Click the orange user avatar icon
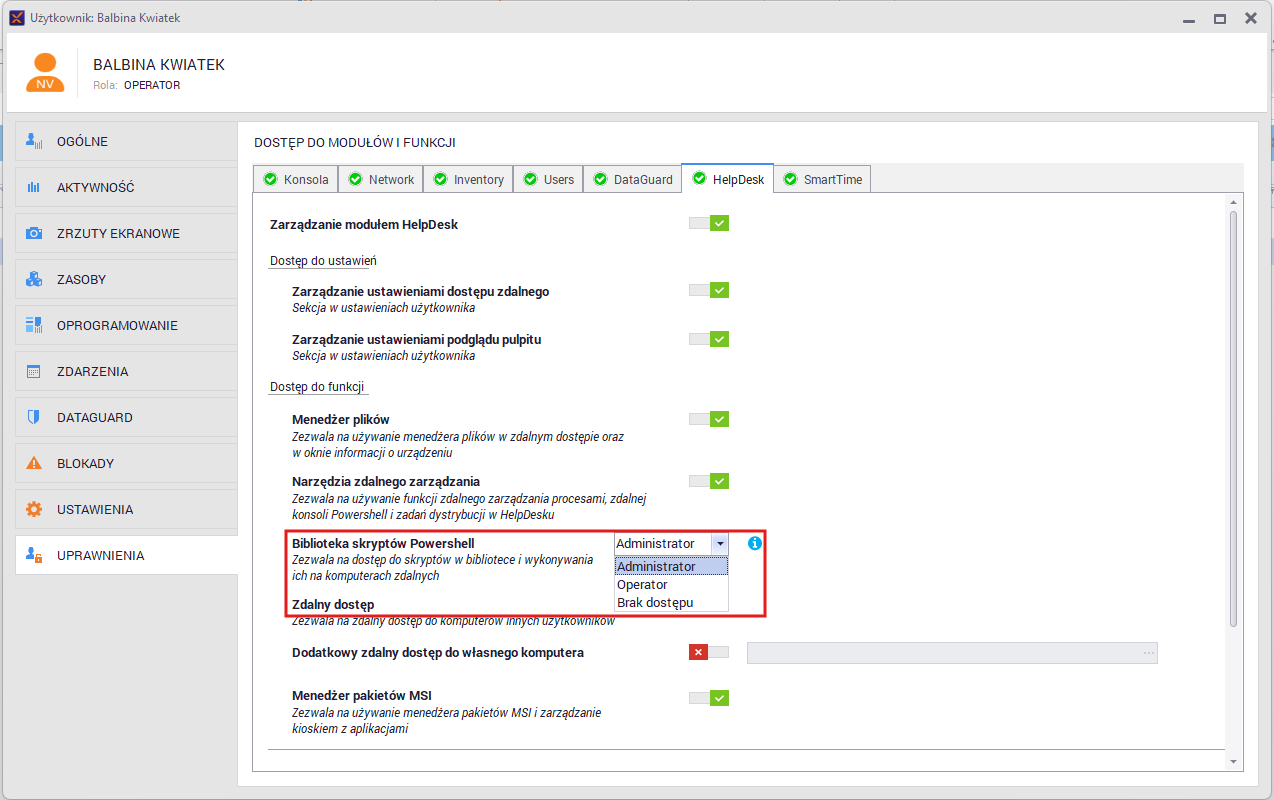This screenshot has width=1274, height=800. (44, 73)
